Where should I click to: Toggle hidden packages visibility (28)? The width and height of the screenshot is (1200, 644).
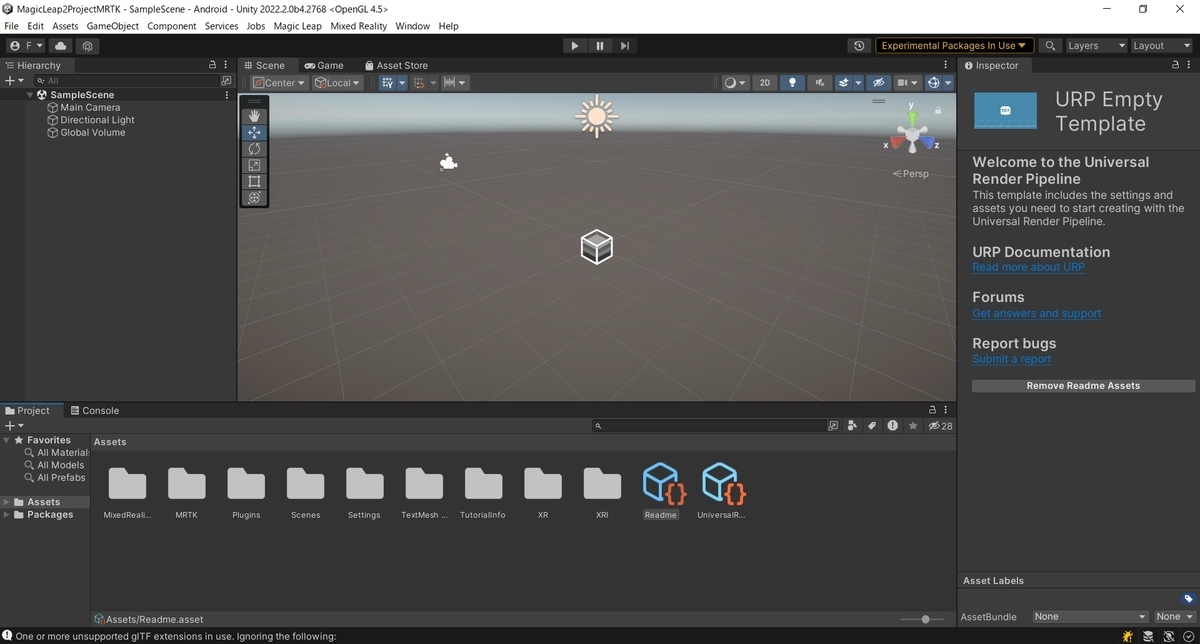coord(940,426)
